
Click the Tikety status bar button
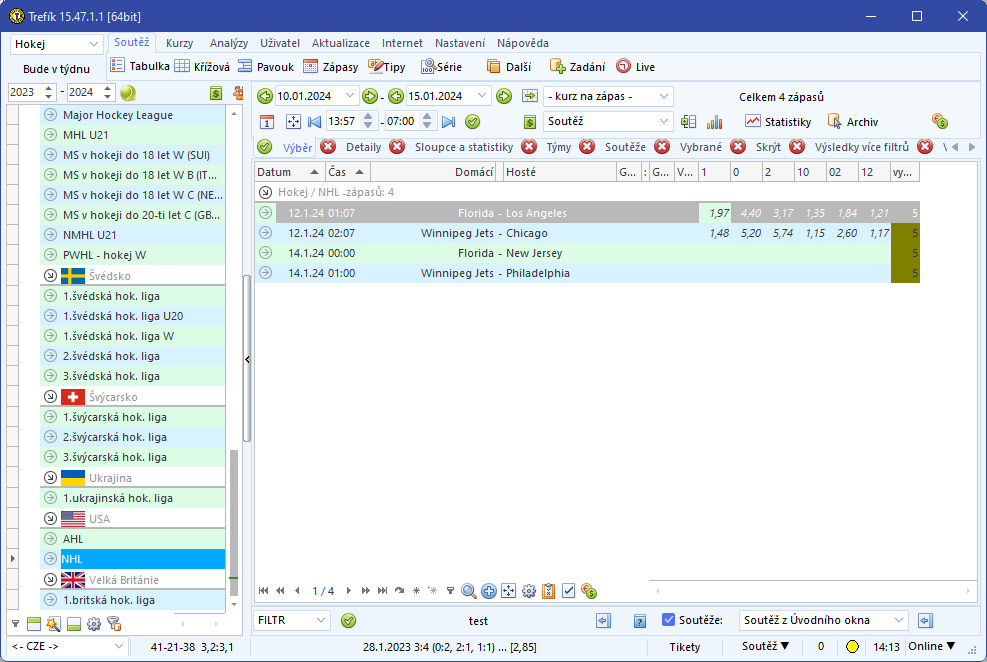point(684,647)
